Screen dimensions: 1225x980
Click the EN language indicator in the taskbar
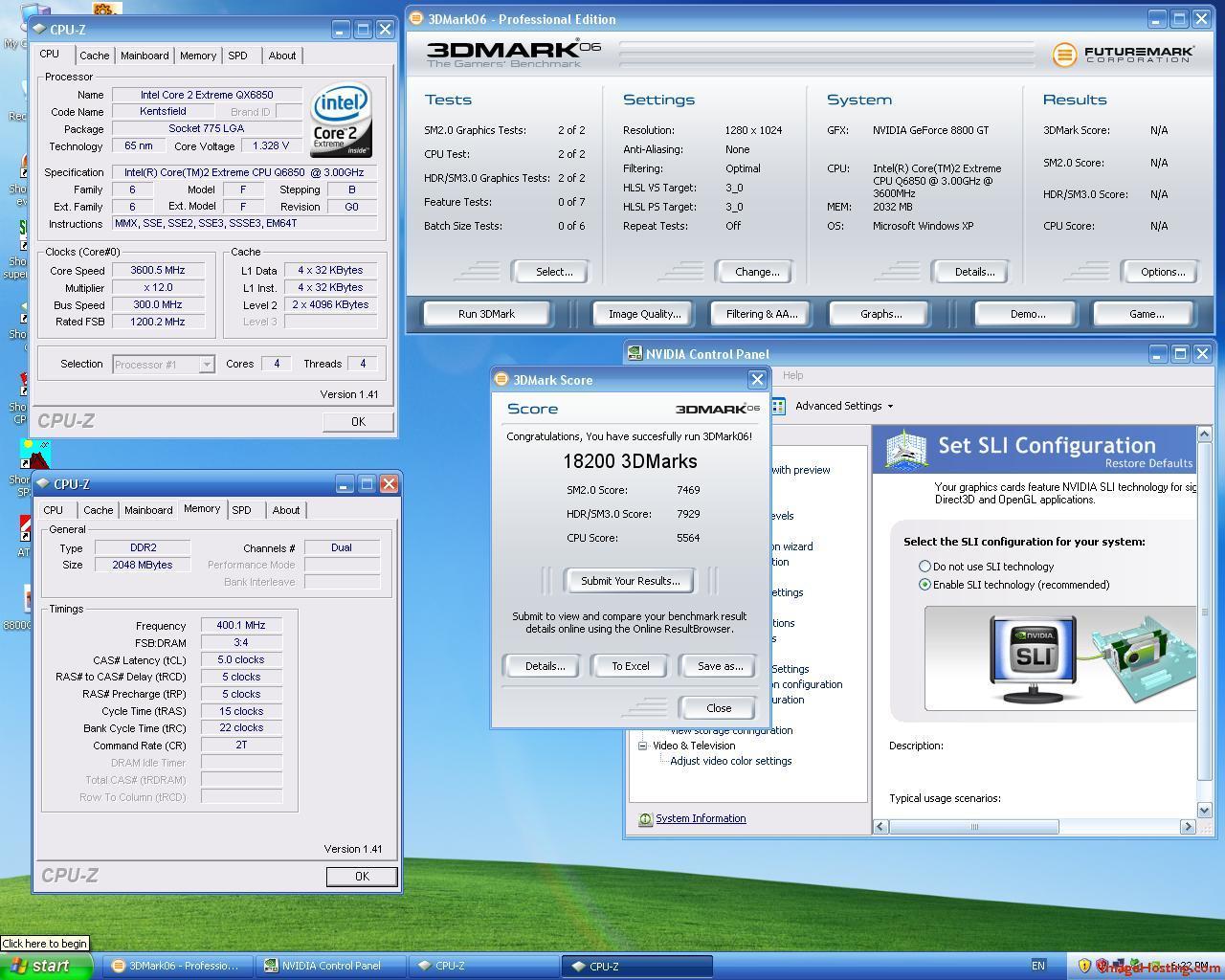click(x=1038, y=966)
